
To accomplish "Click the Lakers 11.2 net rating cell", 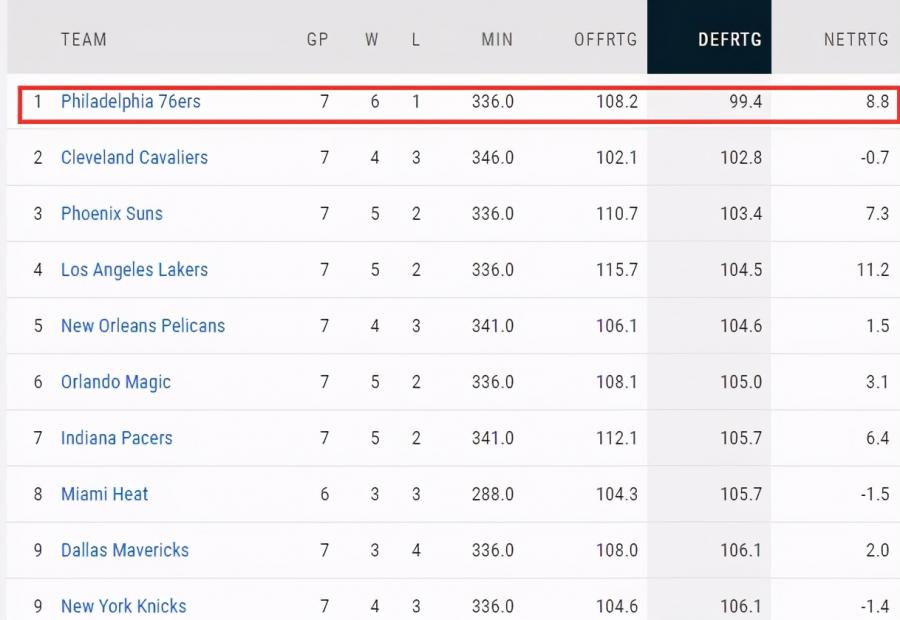I will pos(872,269).
